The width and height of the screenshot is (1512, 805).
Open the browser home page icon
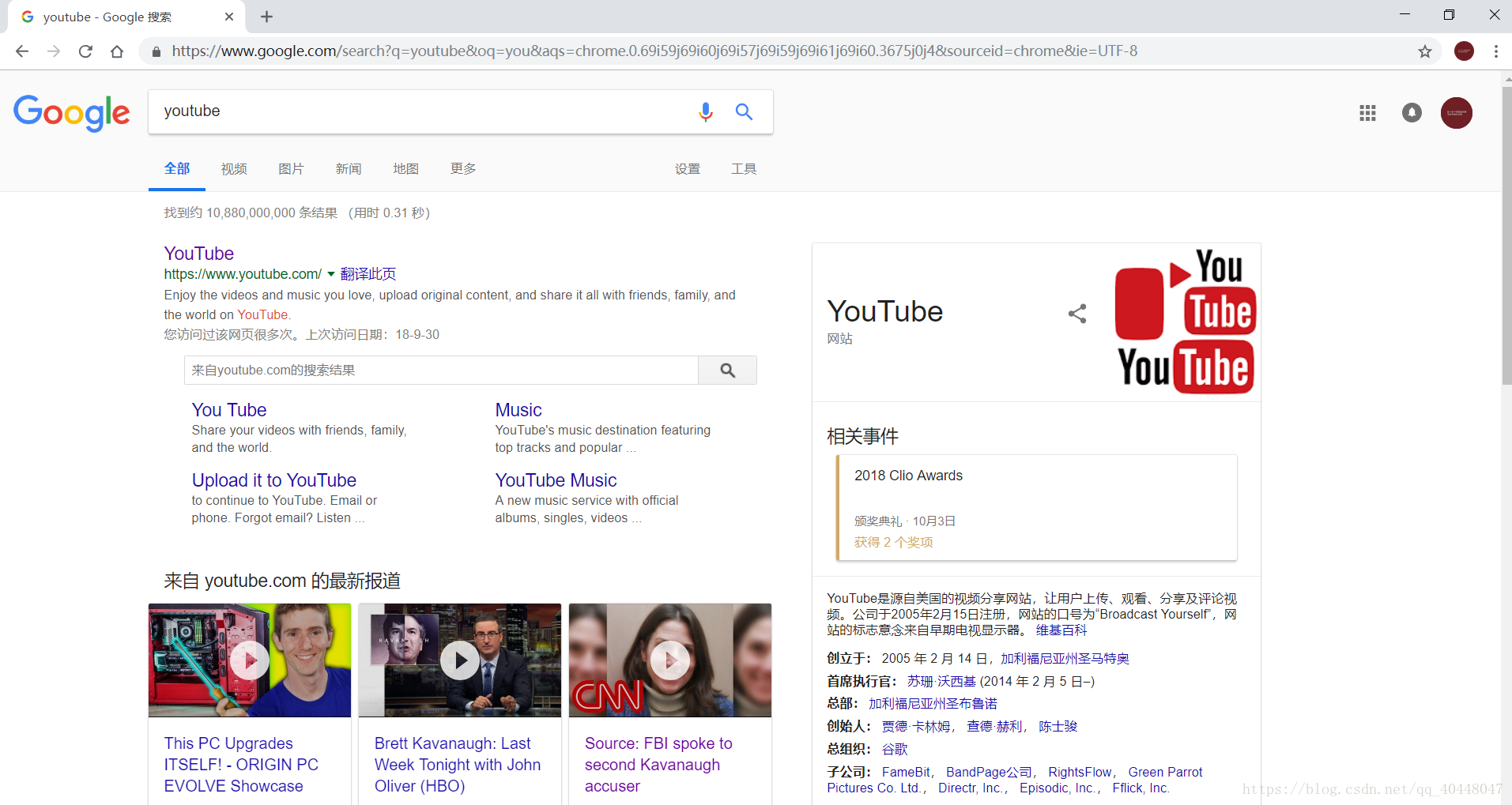(x=117, y=51)
